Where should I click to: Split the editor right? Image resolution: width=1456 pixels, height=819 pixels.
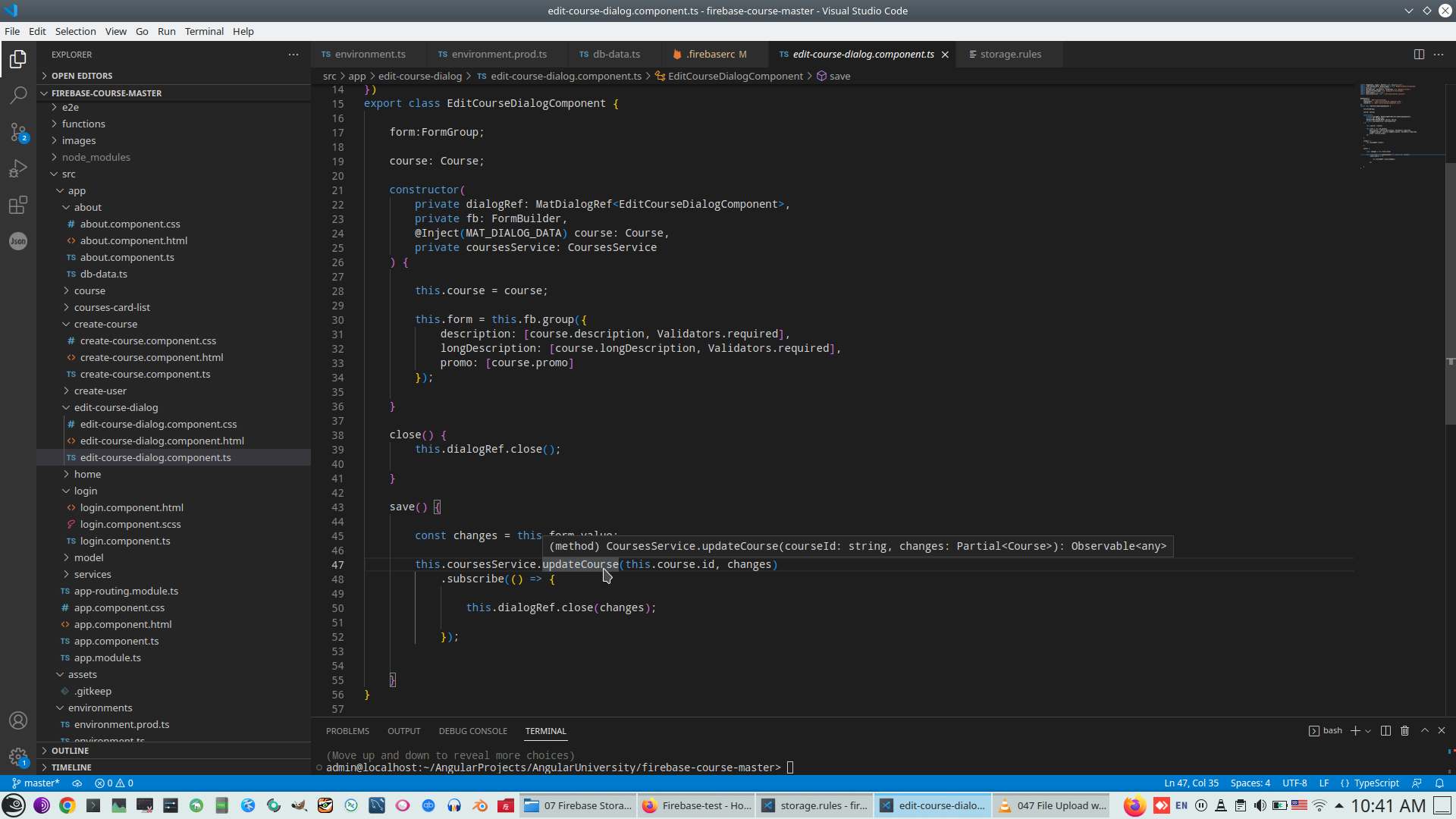pyautogui.click(x=1419, y=55)
